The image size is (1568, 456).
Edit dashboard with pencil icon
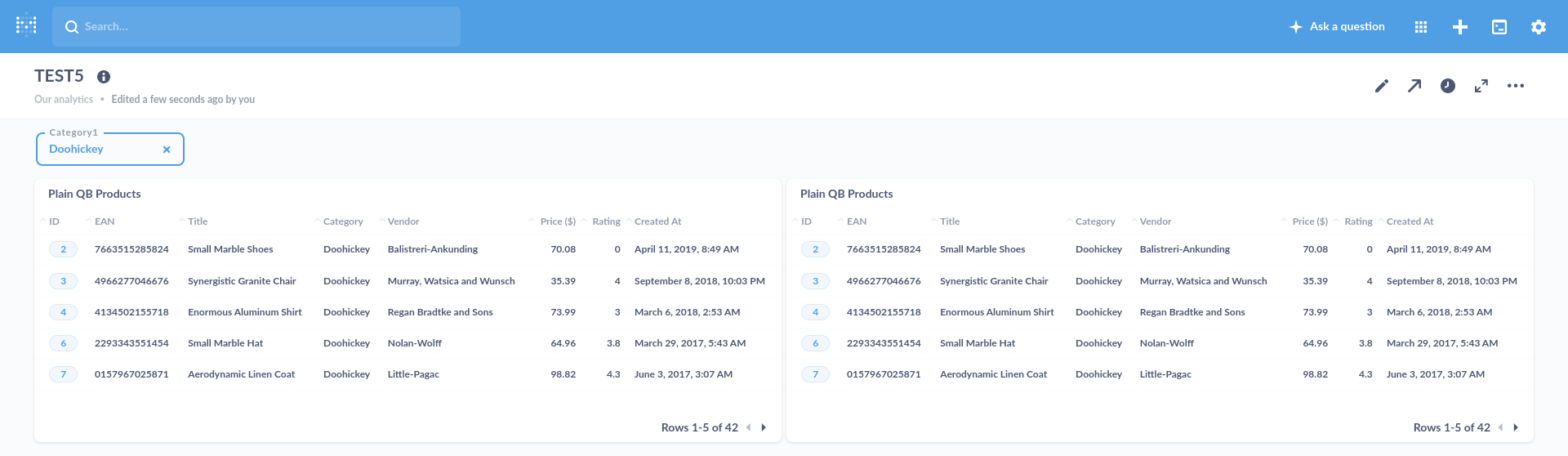click(1382, 86)
